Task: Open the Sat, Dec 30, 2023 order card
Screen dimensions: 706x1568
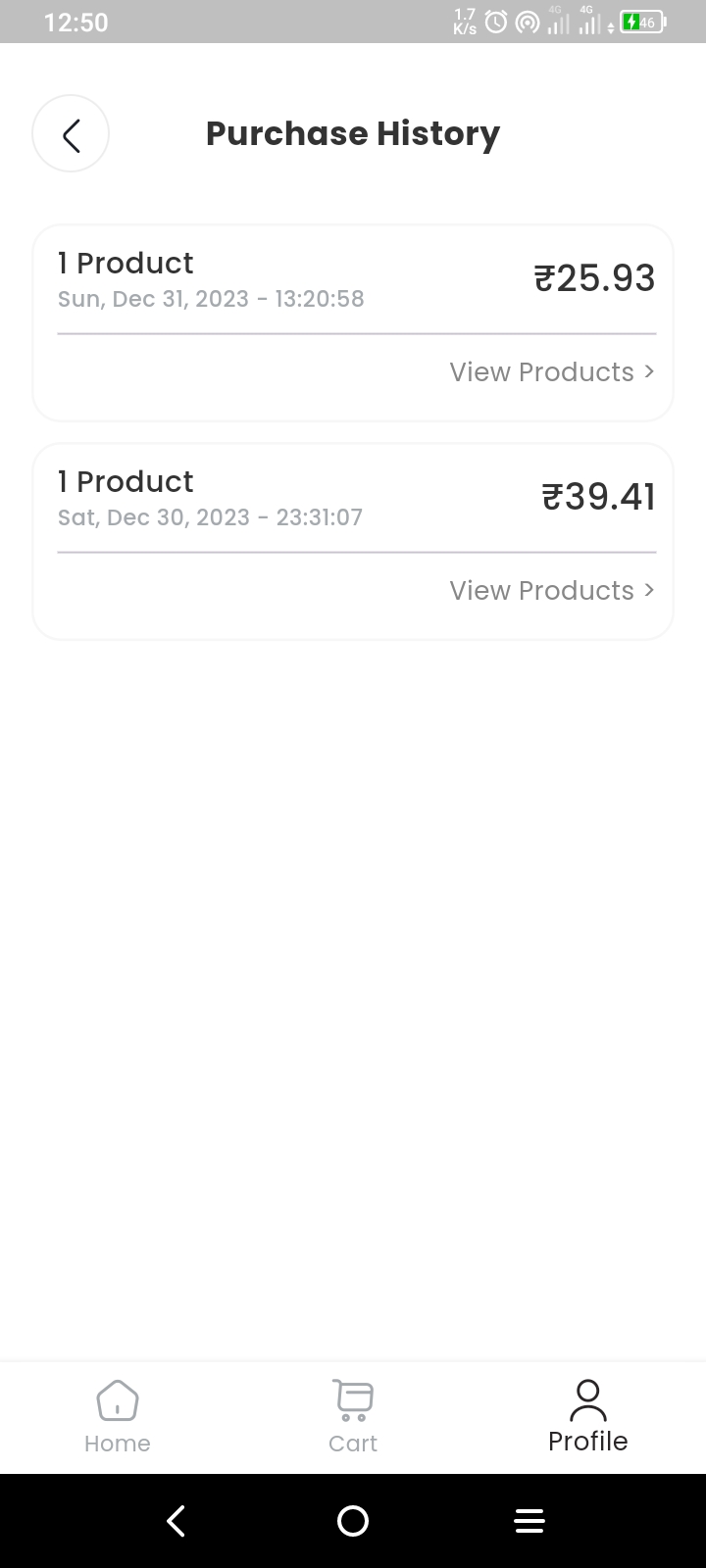Action: (353, 542)
